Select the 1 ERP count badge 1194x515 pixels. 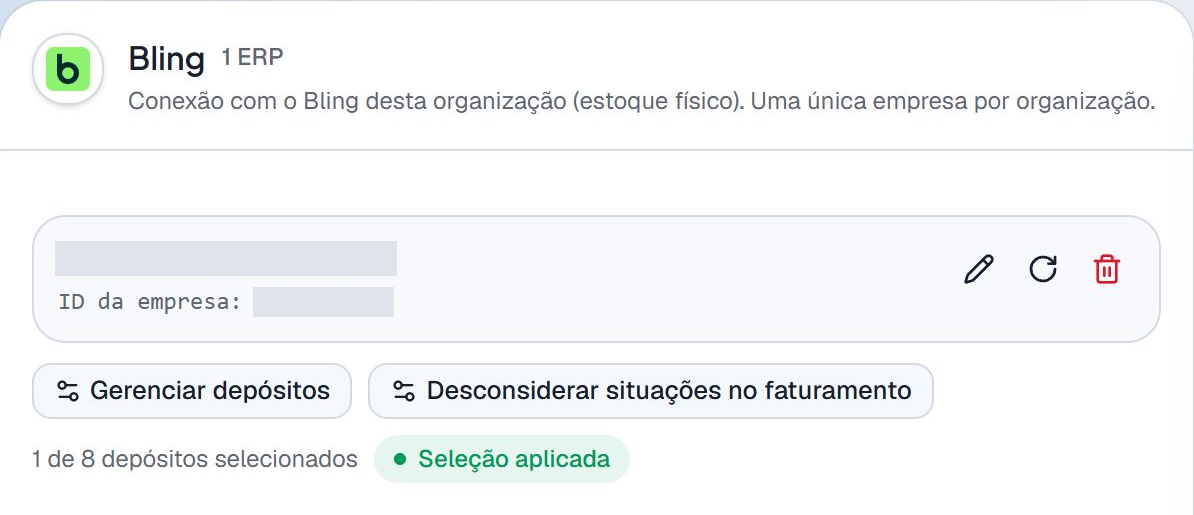(x=252, y=58)
